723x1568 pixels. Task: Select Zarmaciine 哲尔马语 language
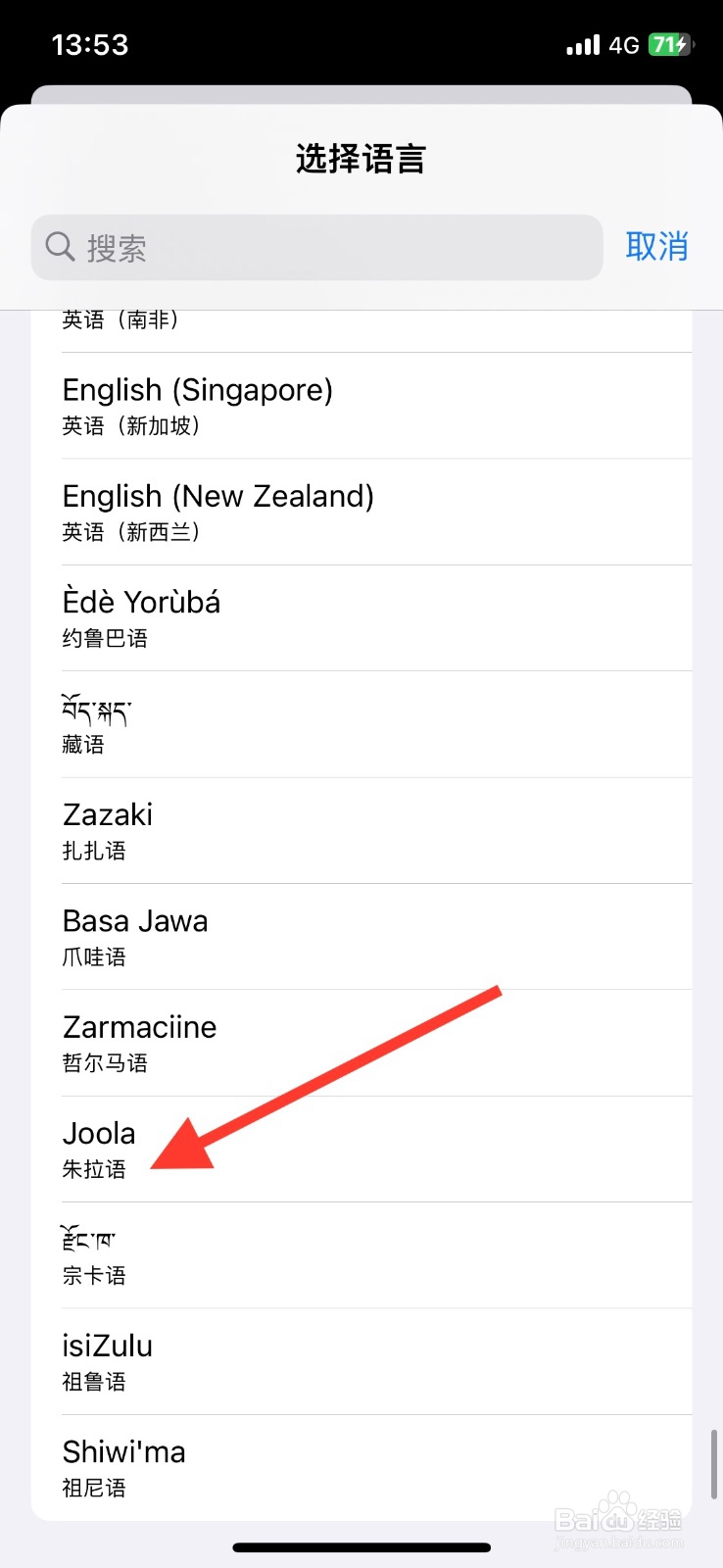click(x=361, y=1043)
